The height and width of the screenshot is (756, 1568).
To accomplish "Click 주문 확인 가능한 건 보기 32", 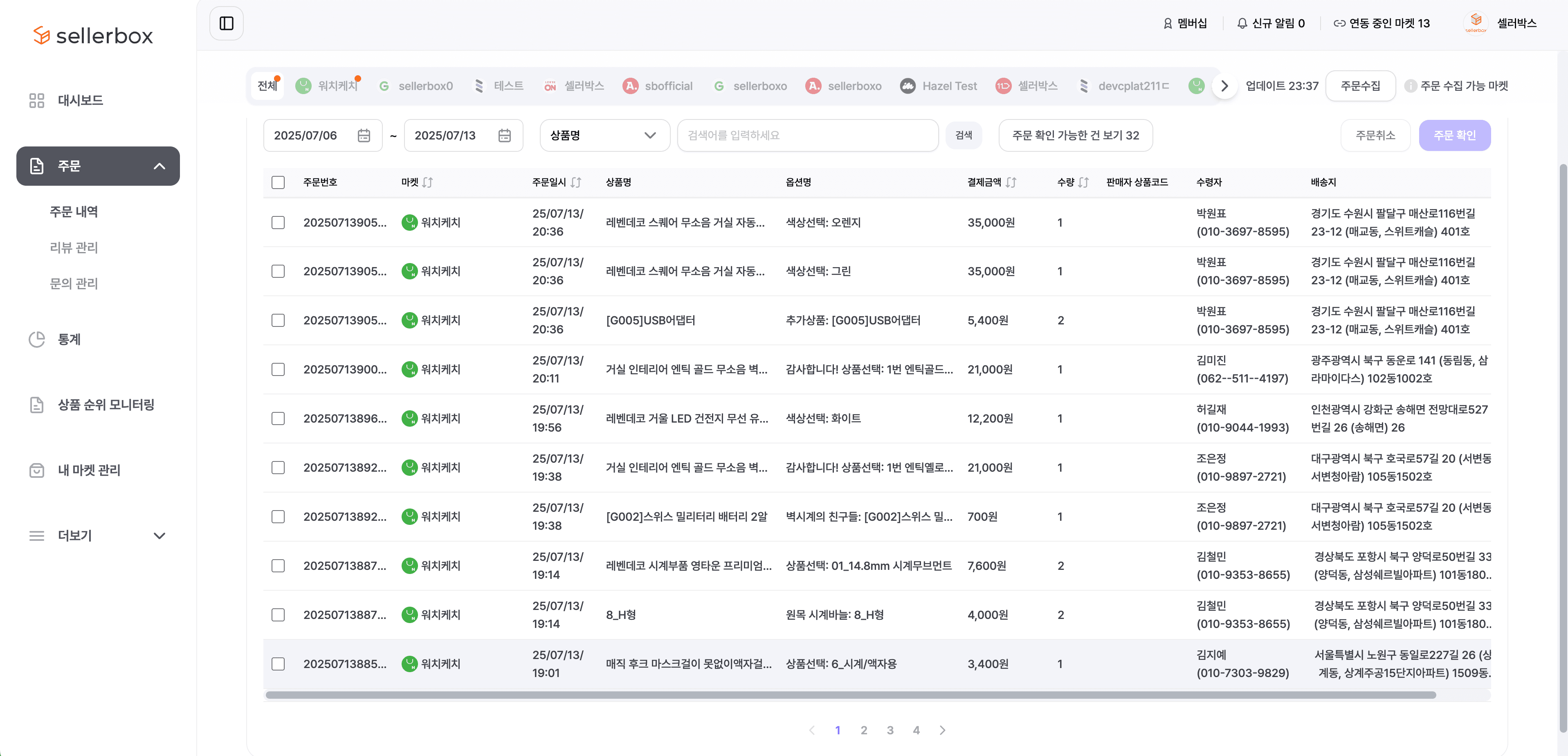I will [x=1075, y=135].
